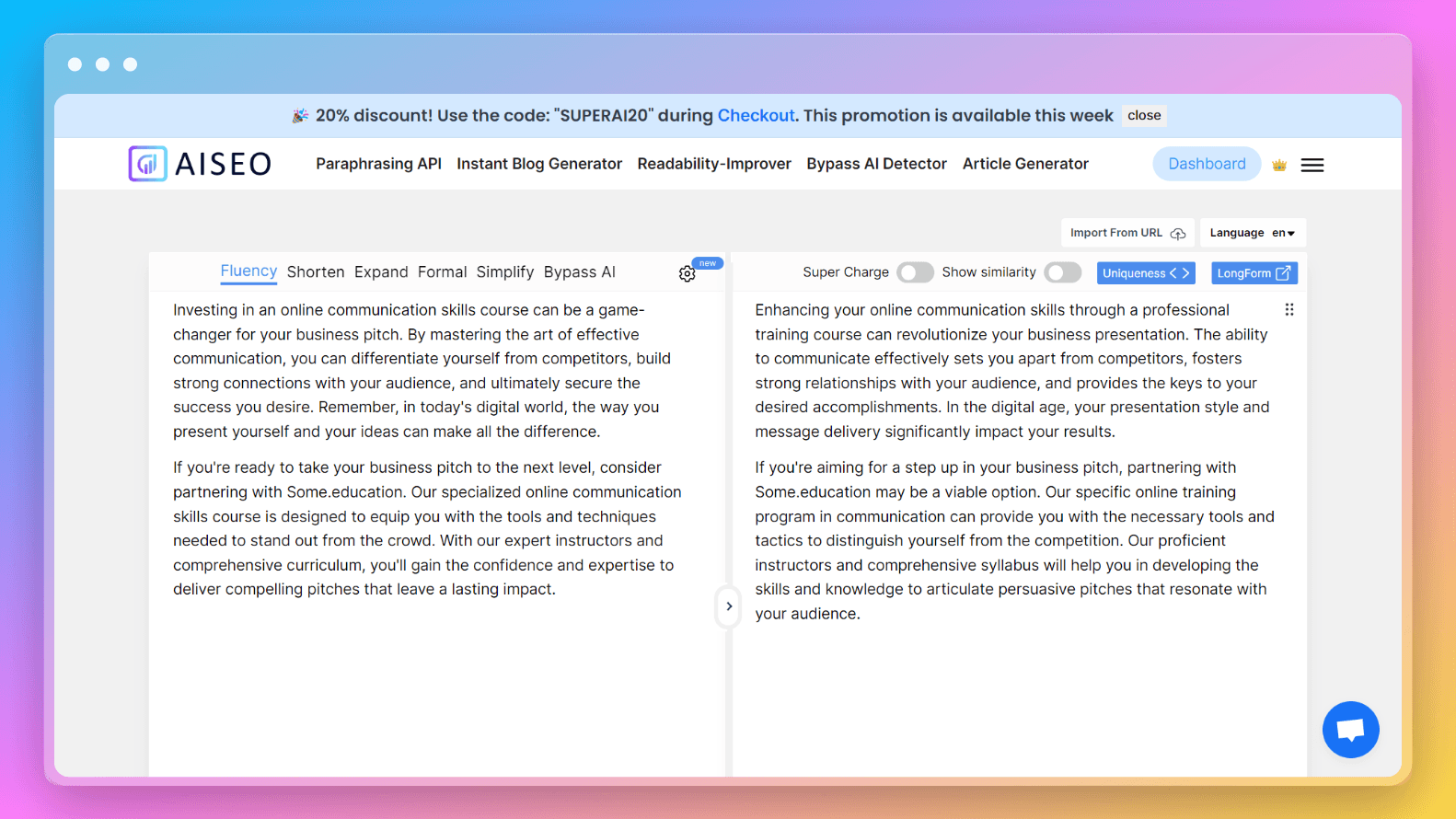Click the AISEO logo icon

(147, 164)
